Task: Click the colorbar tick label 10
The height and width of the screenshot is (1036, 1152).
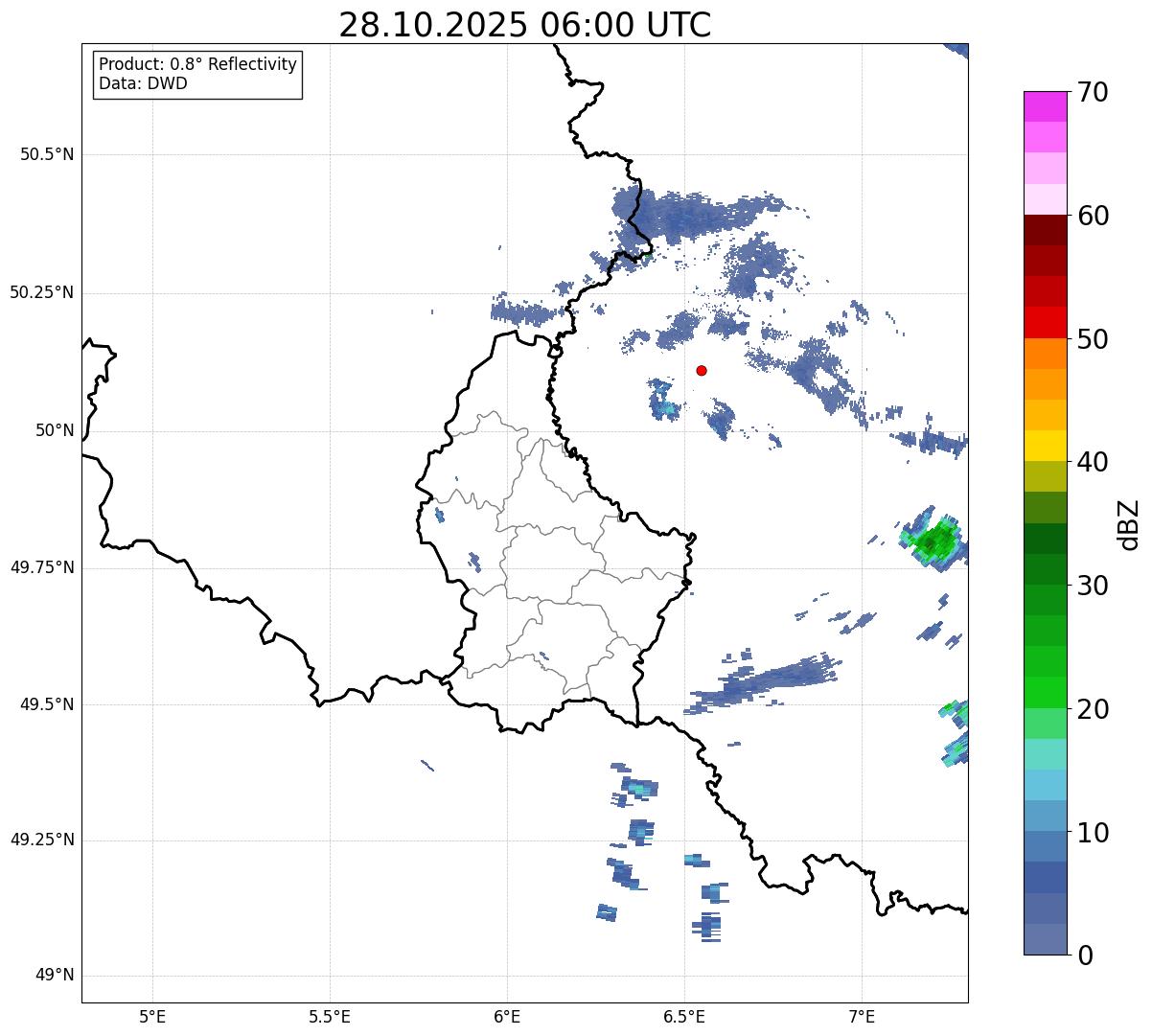Action: tap(1093, 833)
